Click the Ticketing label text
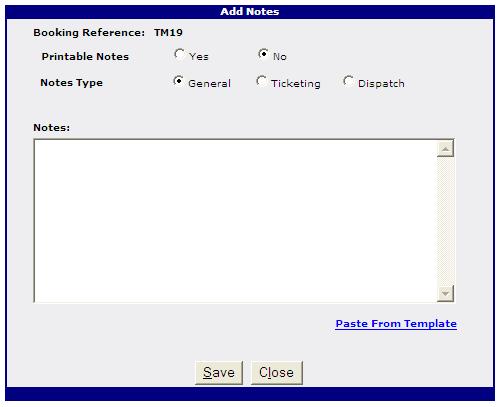Viewport: 501px width, 407px height. coord(296,83)
